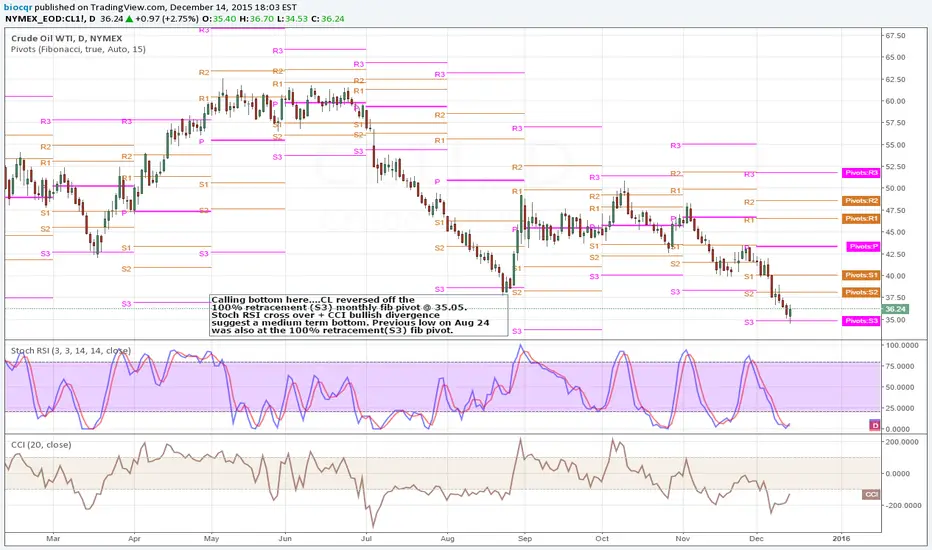Click the D line tag in Stoch RSI pane
The height and width of the screenshot is (550, 932).
(874, 425)
